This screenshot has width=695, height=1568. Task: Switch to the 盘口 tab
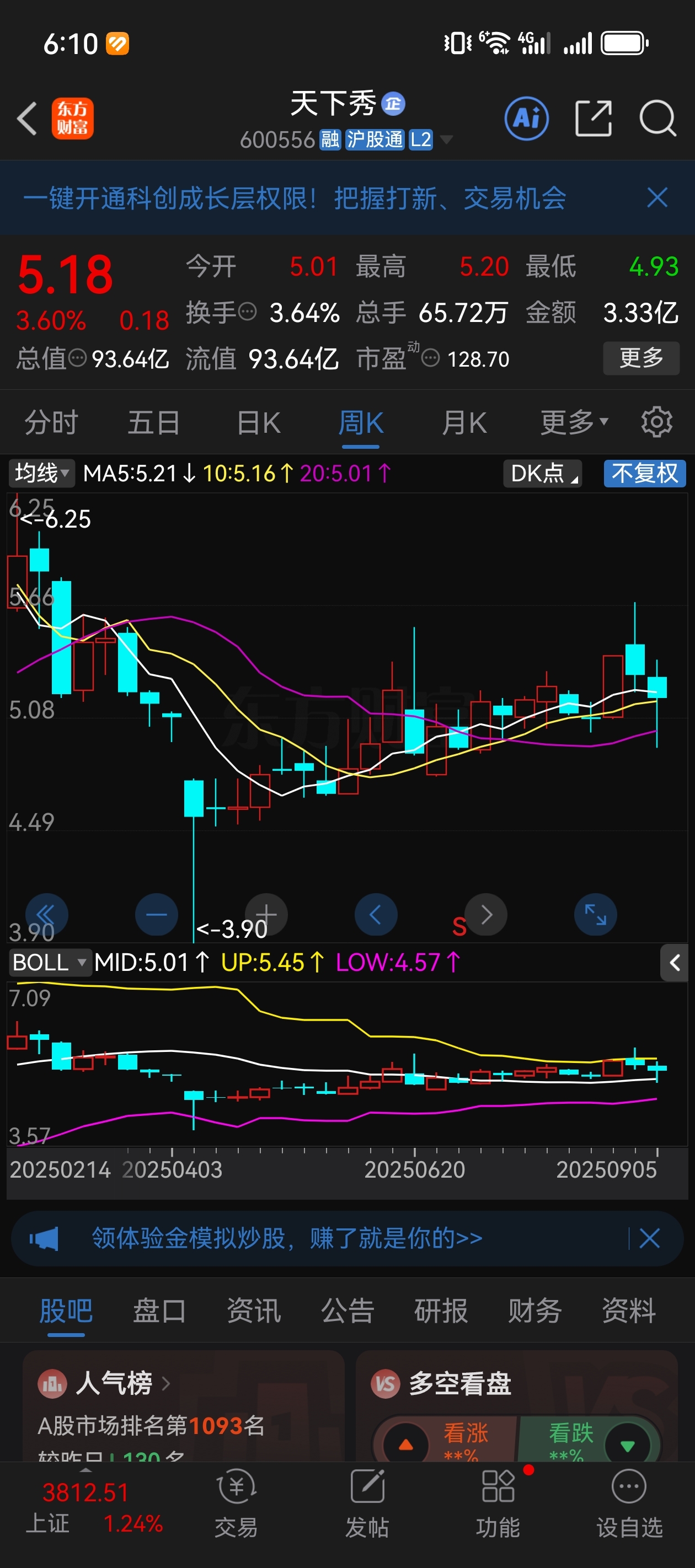(159, 1311)
